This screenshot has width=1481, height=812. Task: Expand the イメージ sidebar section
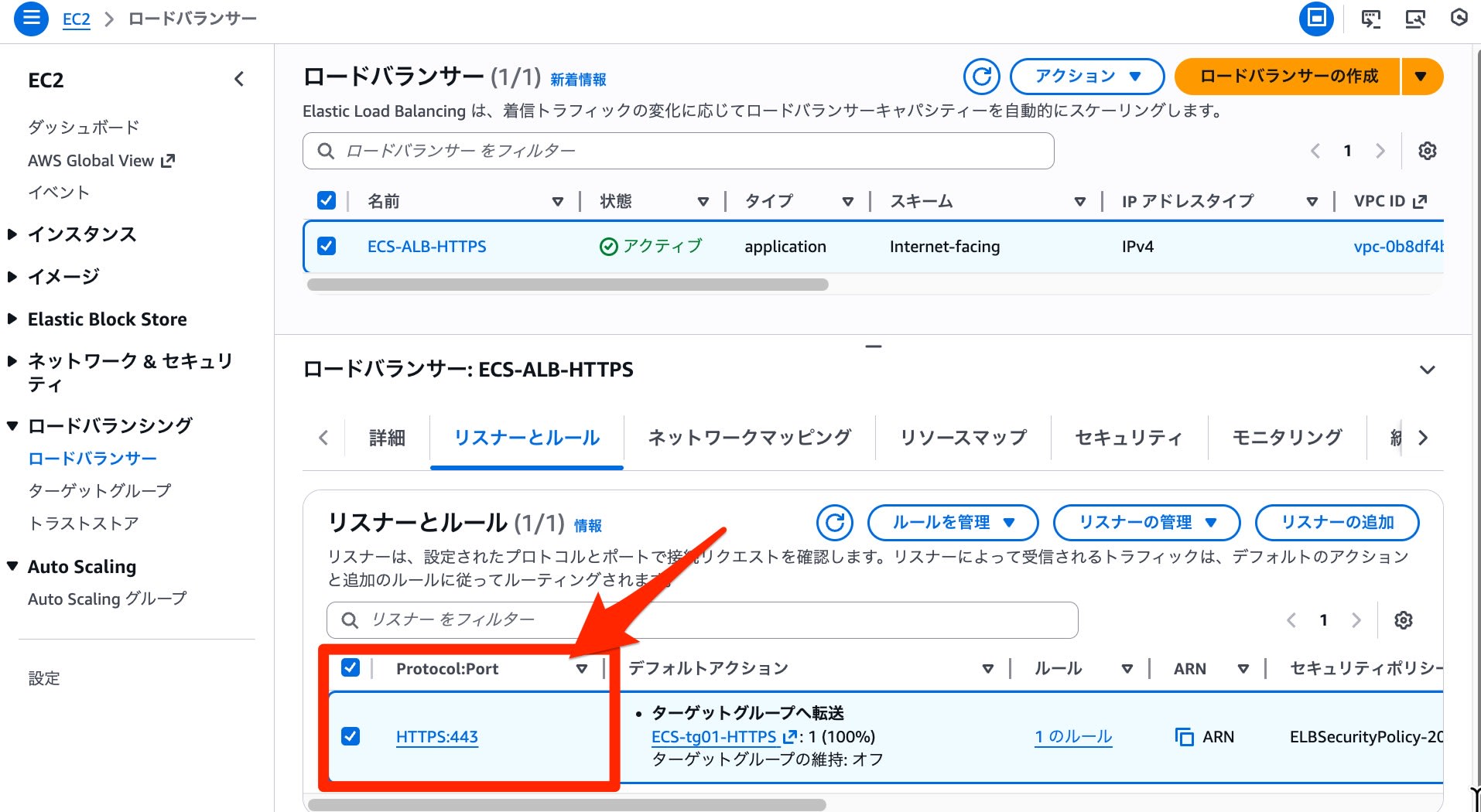[x=12, y=276]
